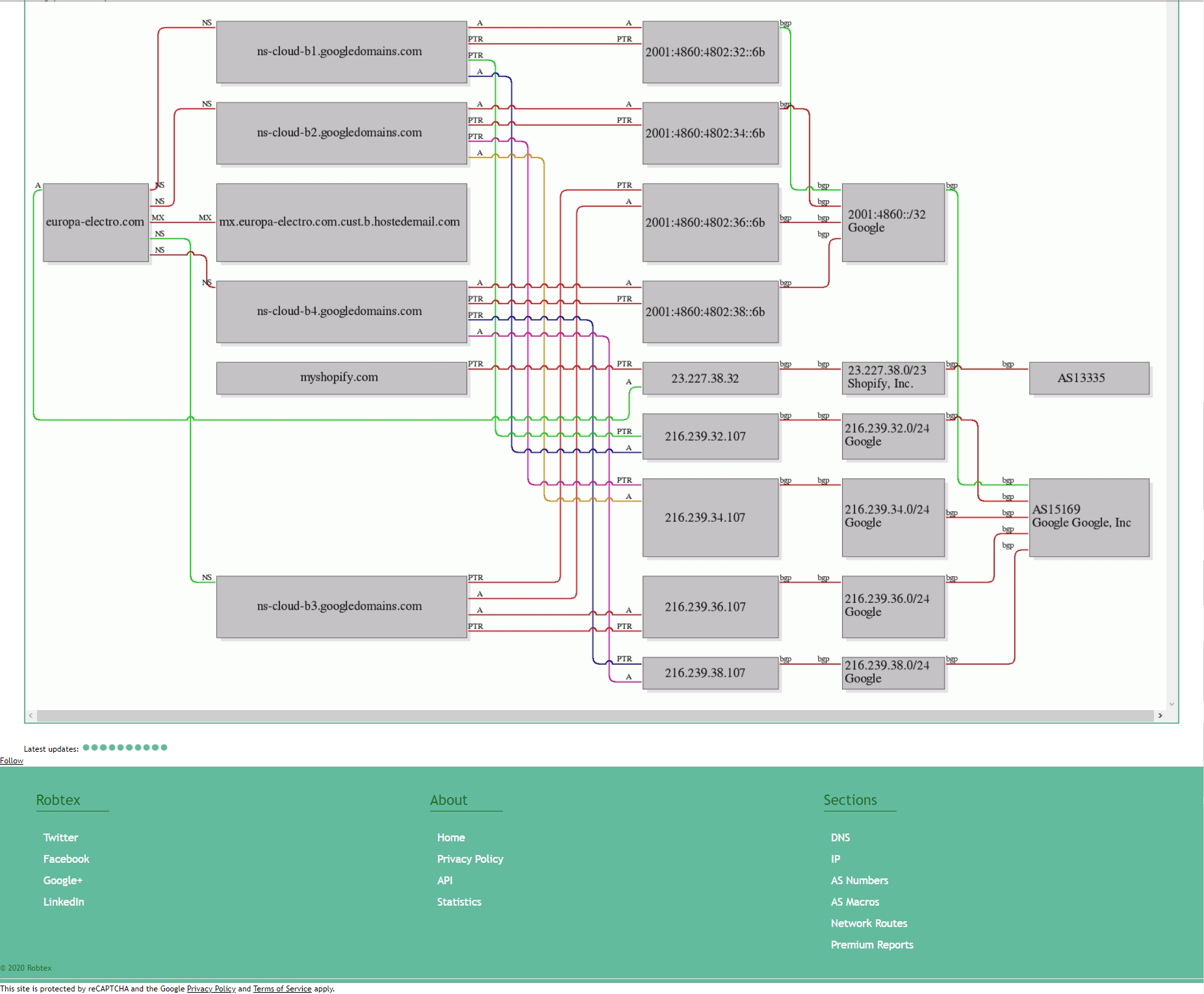This screenshot has height=994, width=1204.
Task: Open the AS Numbers section link
Action: (x=860, y=880)
